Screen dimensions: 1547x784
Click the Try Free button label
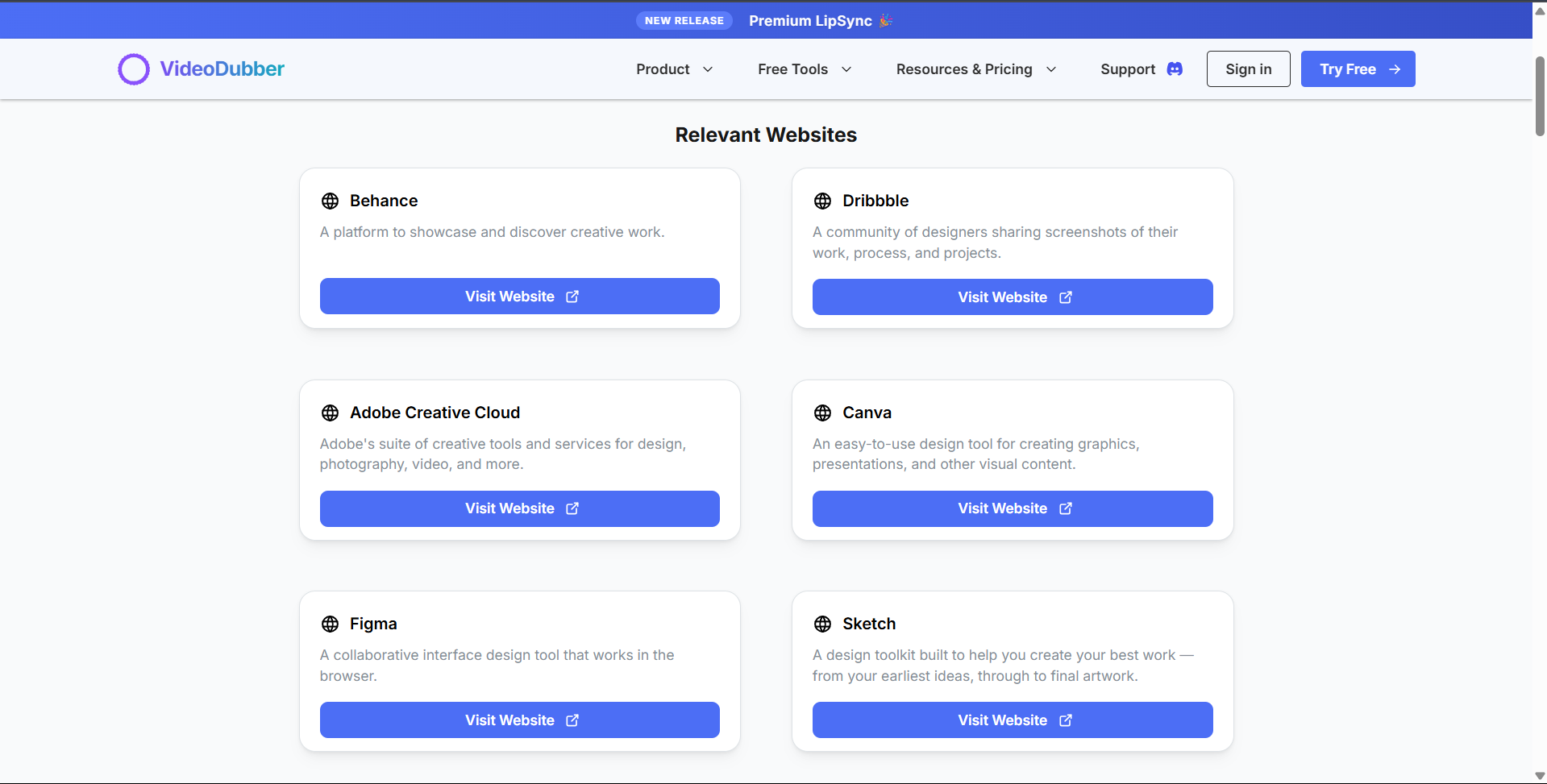(x=1348, y=69)
